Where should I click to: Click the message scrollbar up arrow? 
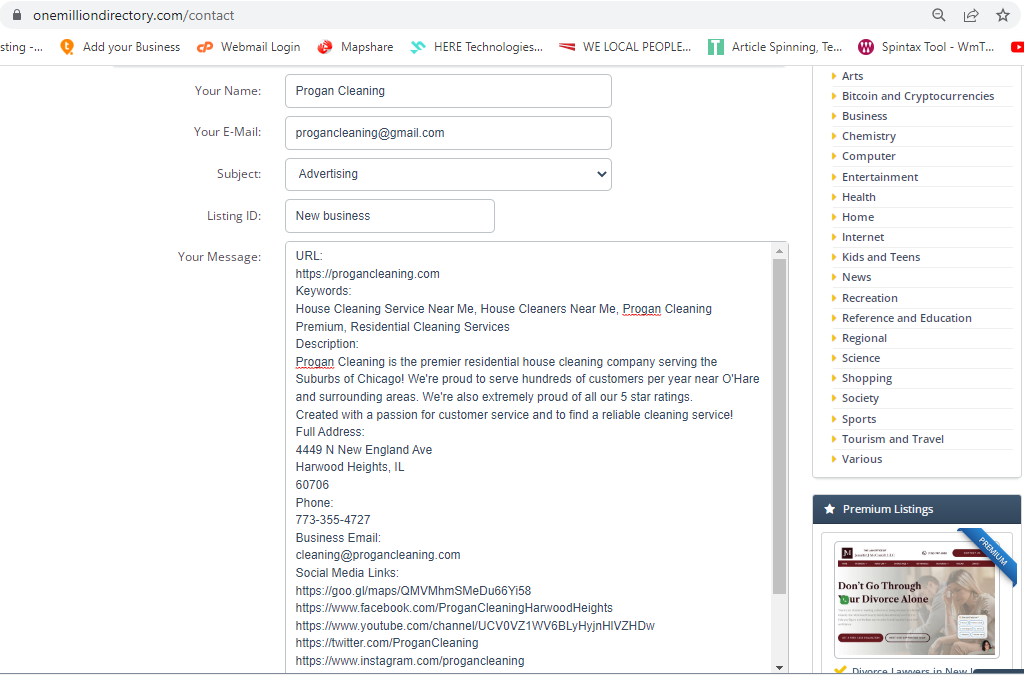pos(779,251)
